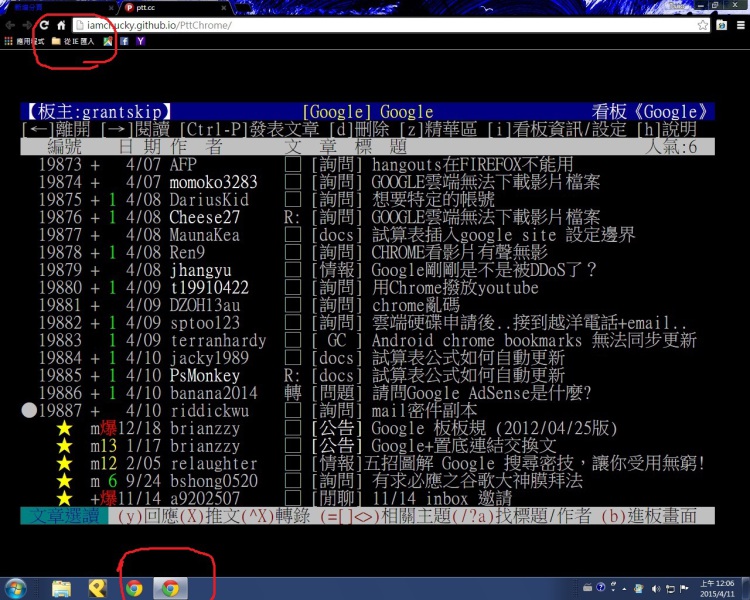Open article 19881 chrome亂碼
The height and width of the screenshot is (600, 750).
pyautogui.click(x=367, y=305)
